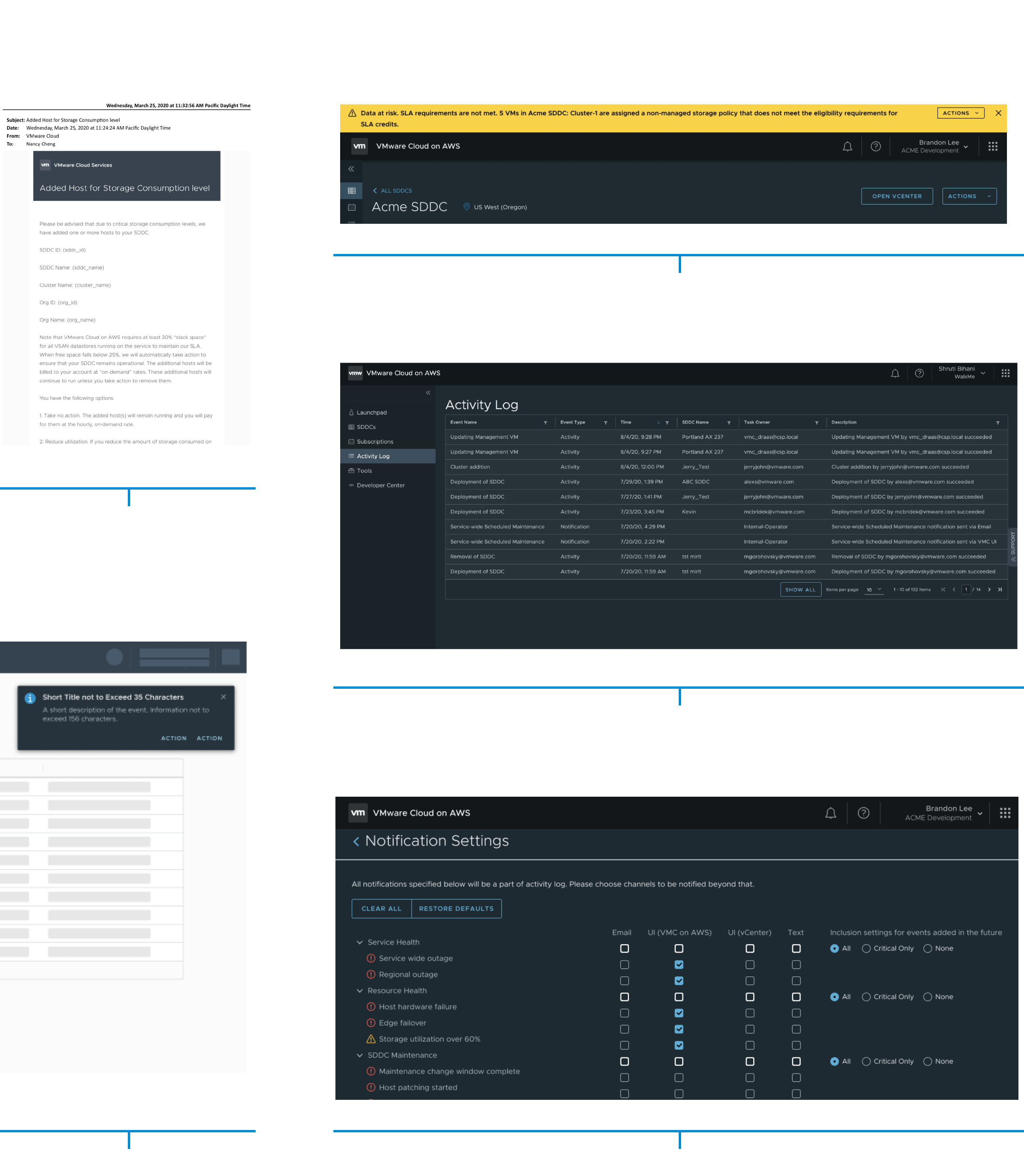Go to next page of the Activity Log
This screenshot has width=1024, height=1176.
989,590
